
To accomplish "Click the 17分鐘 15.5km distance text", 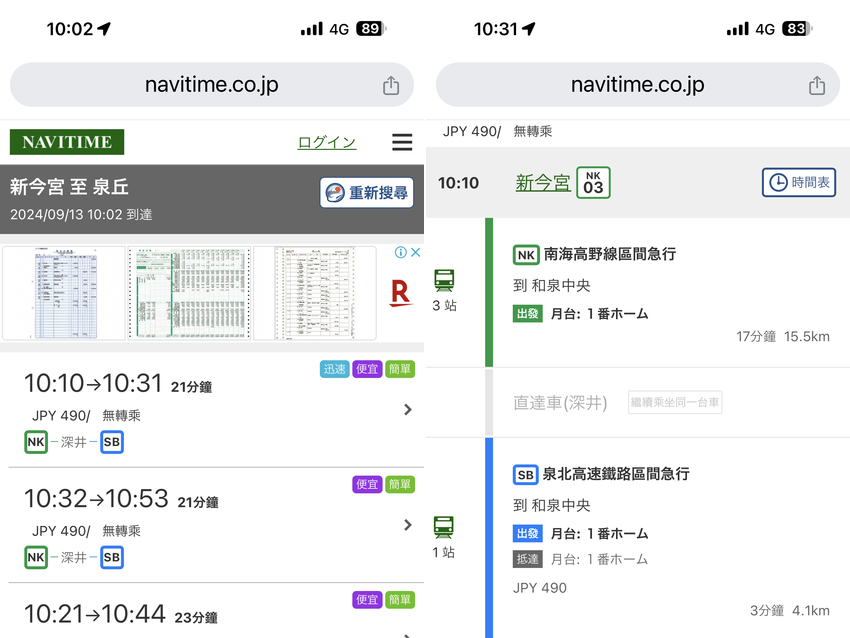I will [783, 337].
